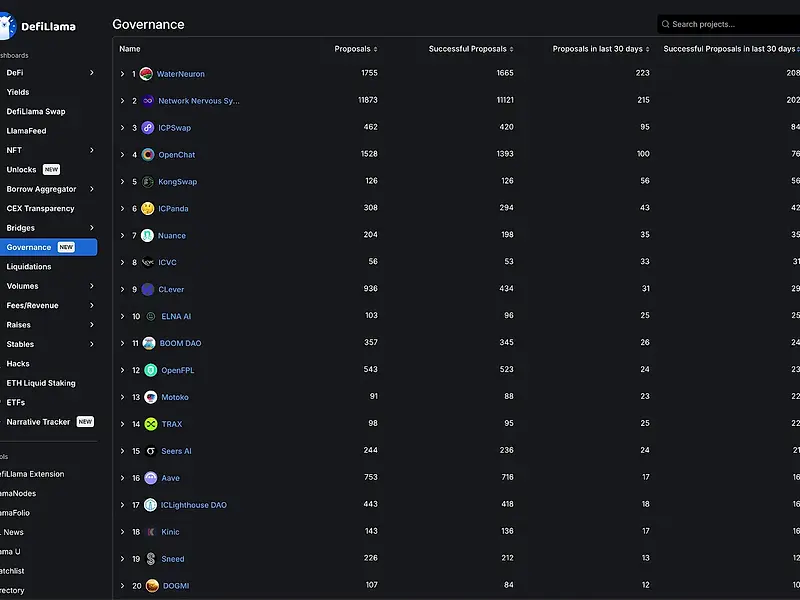Image resolution: width=800 pixels, height=600 pixels.
Task: Click the OpenFPL green logo icon
Action: 150,370
